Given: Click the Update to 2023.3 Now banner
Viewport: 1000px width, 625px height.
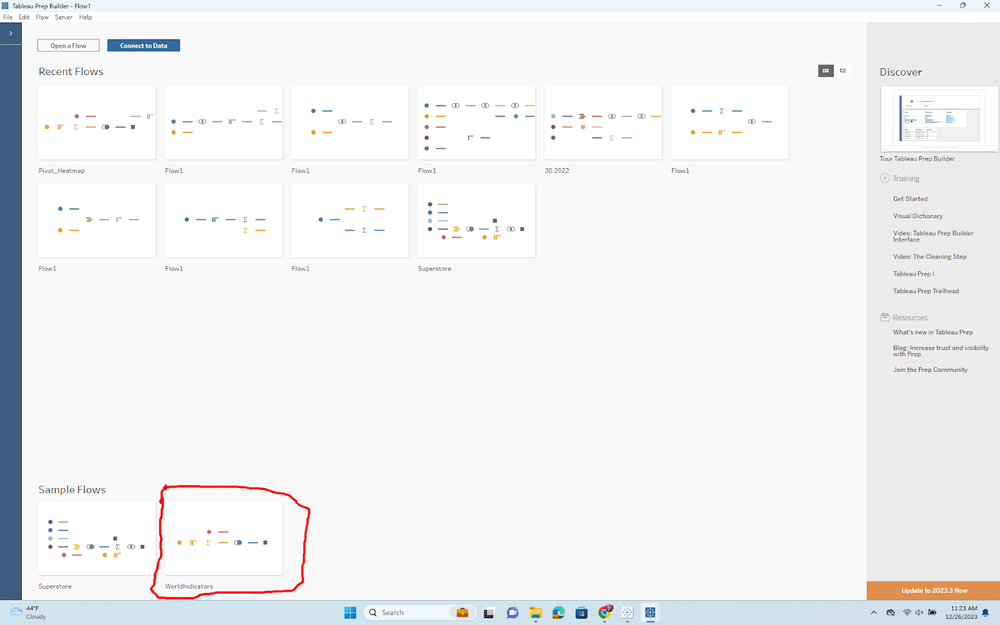Looking at the screenshot, I should coord(934,591).
